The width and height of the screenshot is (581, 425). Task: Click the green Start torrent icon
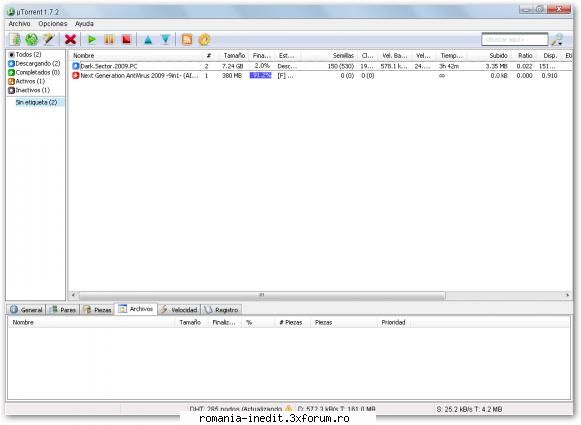click(x=92, y=39)
